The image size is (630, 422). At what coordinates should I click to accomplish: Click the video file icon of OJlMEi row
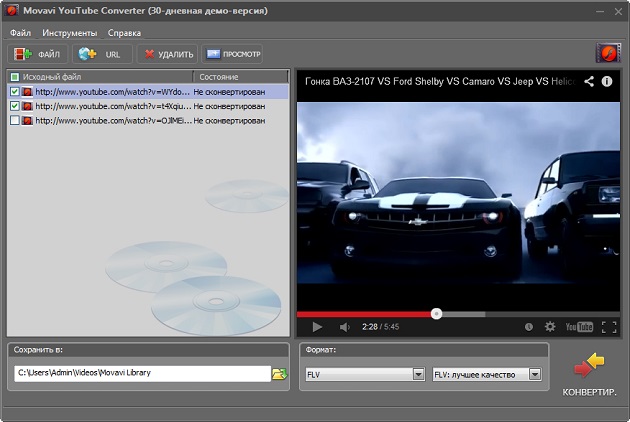(x=27, y=120)
